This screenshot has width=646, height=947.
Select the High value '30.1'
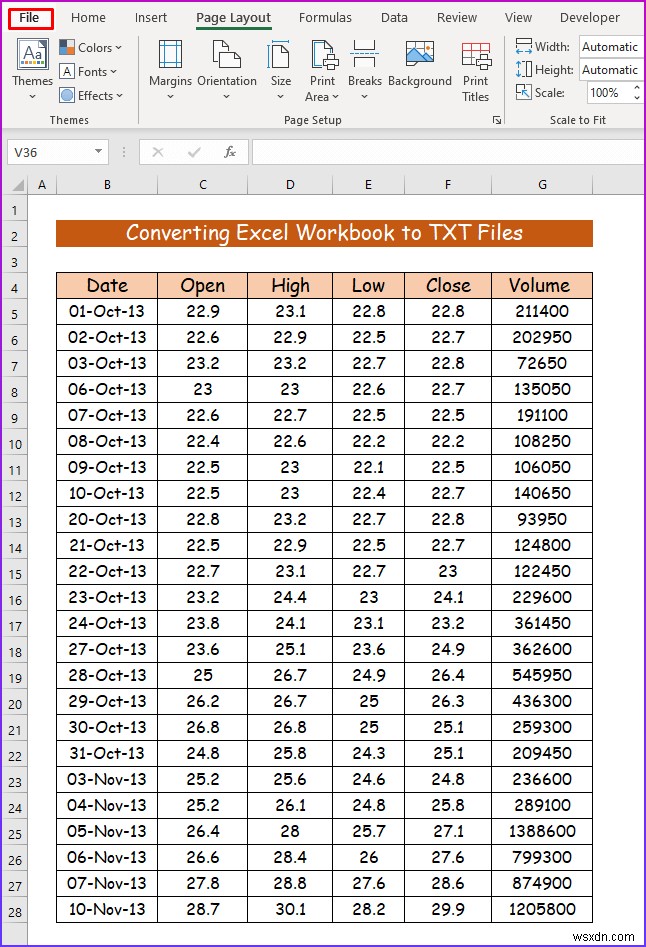[290, 909]
